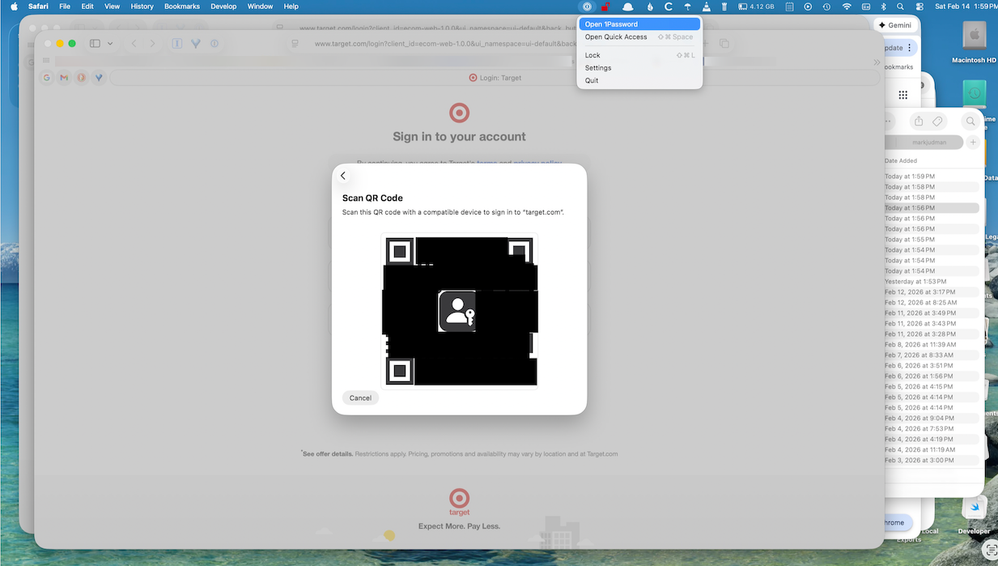Open the Develop menu in menu bar
Screen dimensions: 998x566
click(223, 6)
